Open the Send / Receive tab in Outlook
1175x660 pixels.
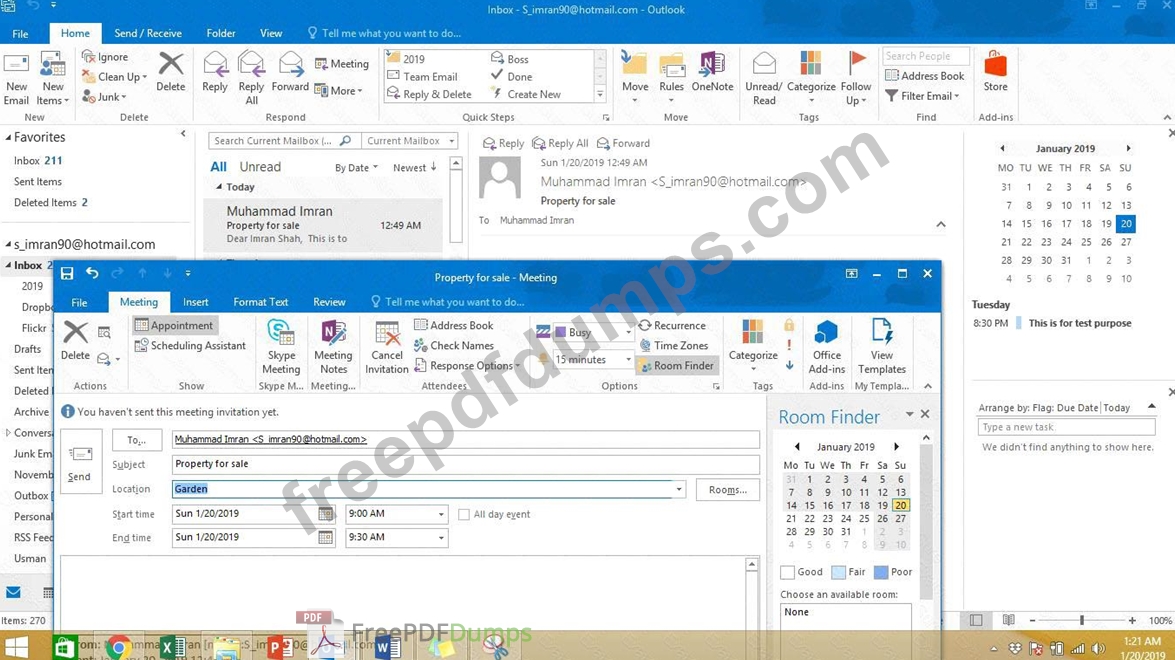(x=148, y=33)
